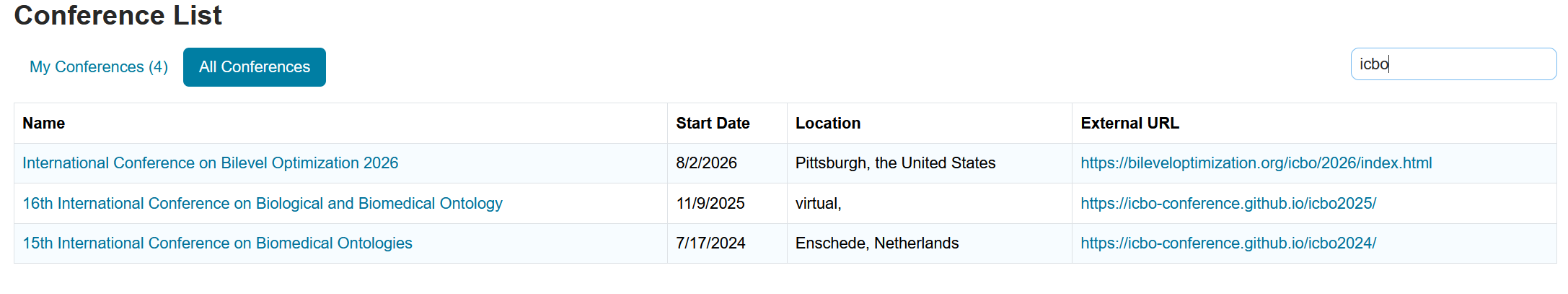Select the "virtual," location cell

(x=818, y=204)
